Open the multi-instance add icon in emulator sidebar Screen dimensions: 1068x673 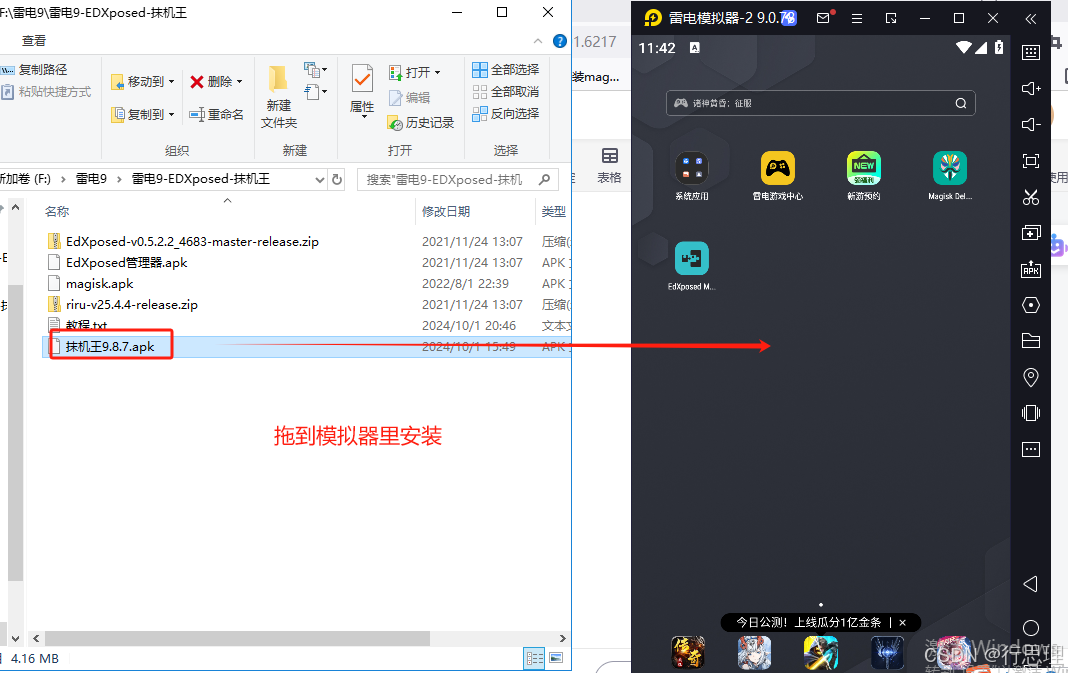1031,233
